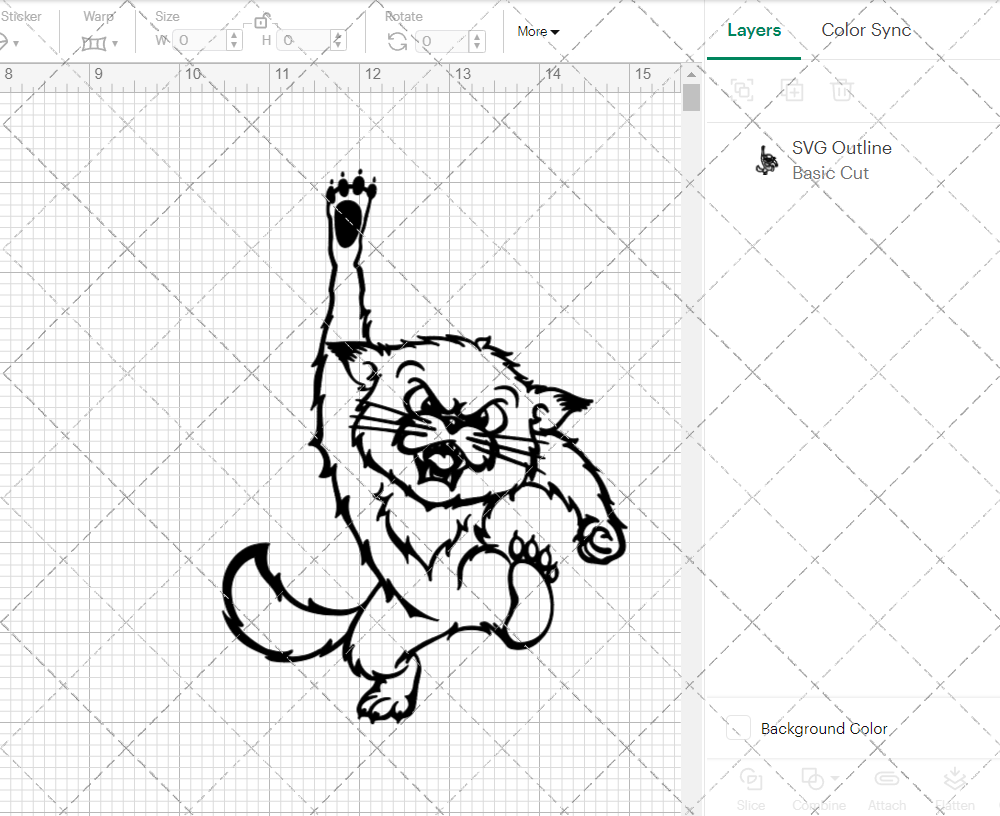
Task: Group the selected layers
Action: tap(743, 90)
